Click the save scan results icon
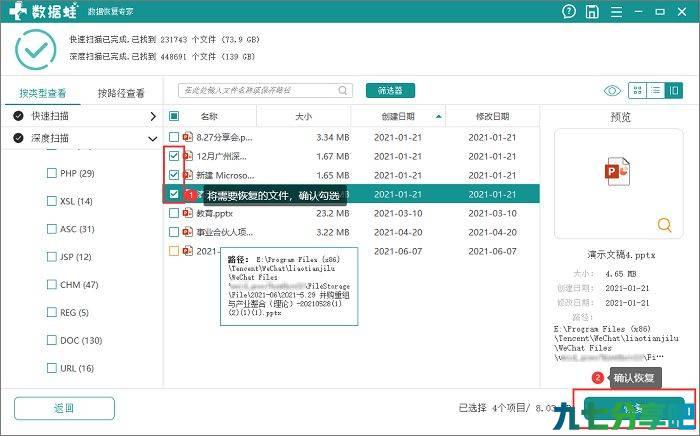Screen dimensions: 700x436 592,11
